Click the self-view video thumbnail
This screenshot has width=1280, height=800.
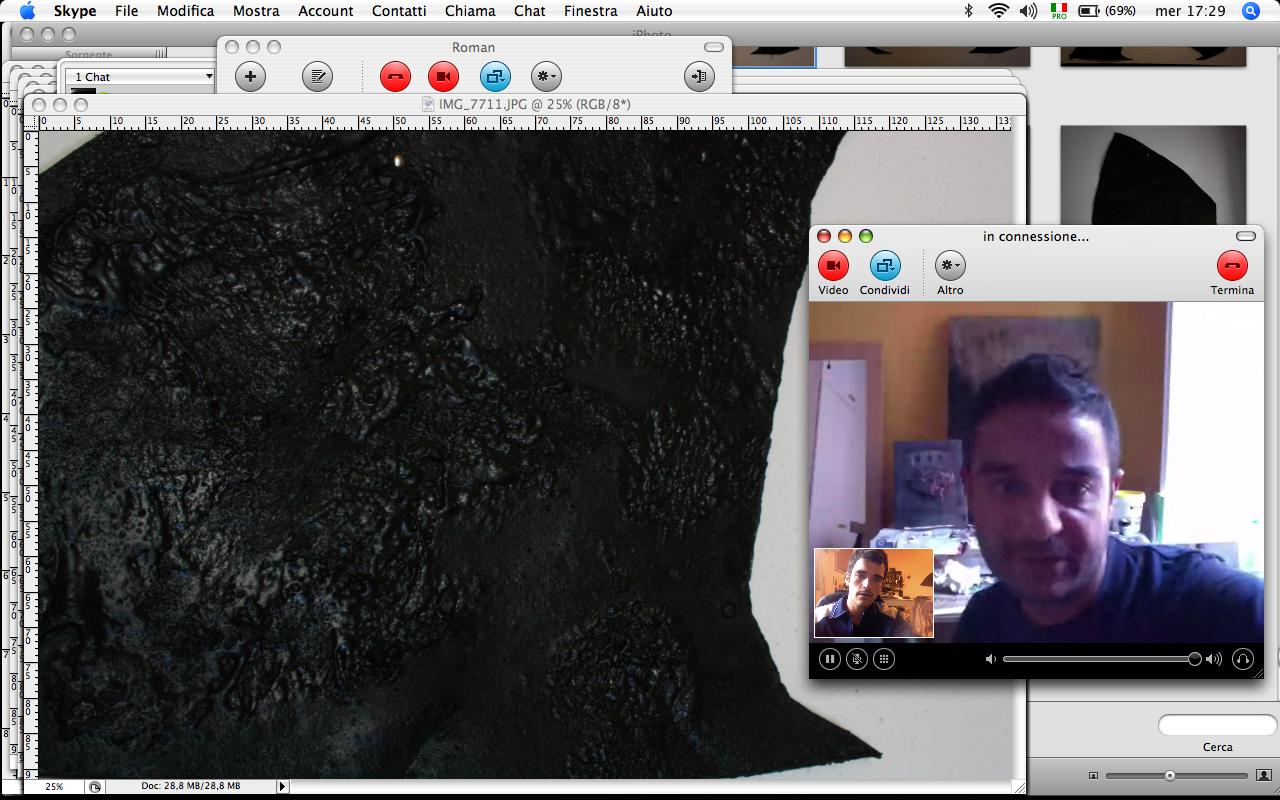(873, 593)
